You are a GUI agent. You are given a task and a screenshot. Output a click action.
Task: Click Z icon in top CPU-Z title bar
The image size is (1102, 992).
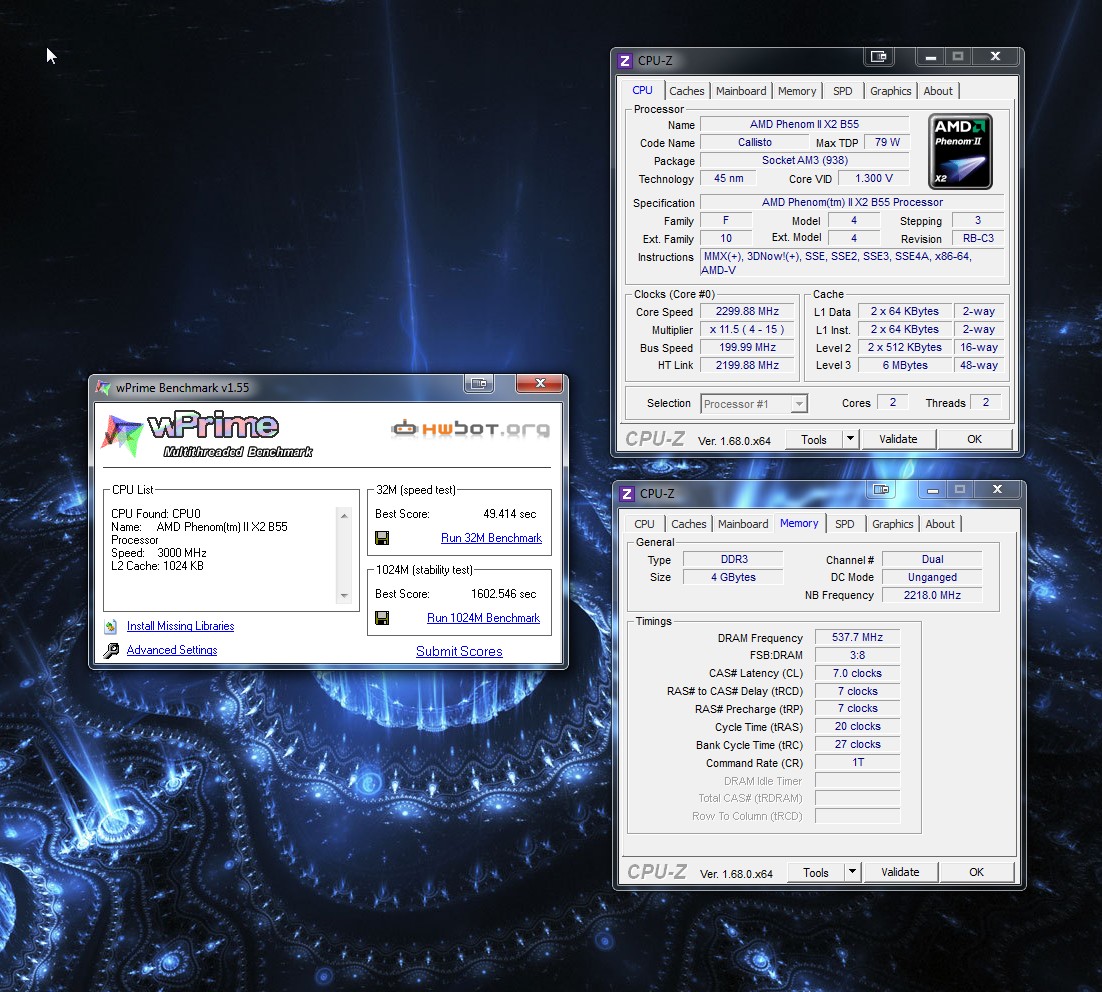tap(625, 60)
